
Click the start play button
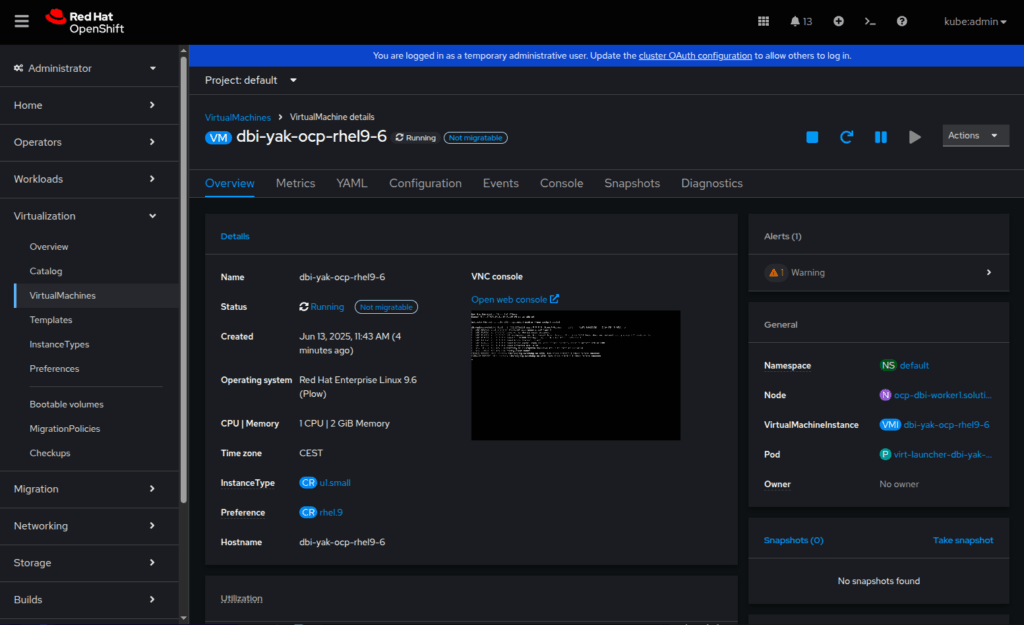[x=915, y=137]
